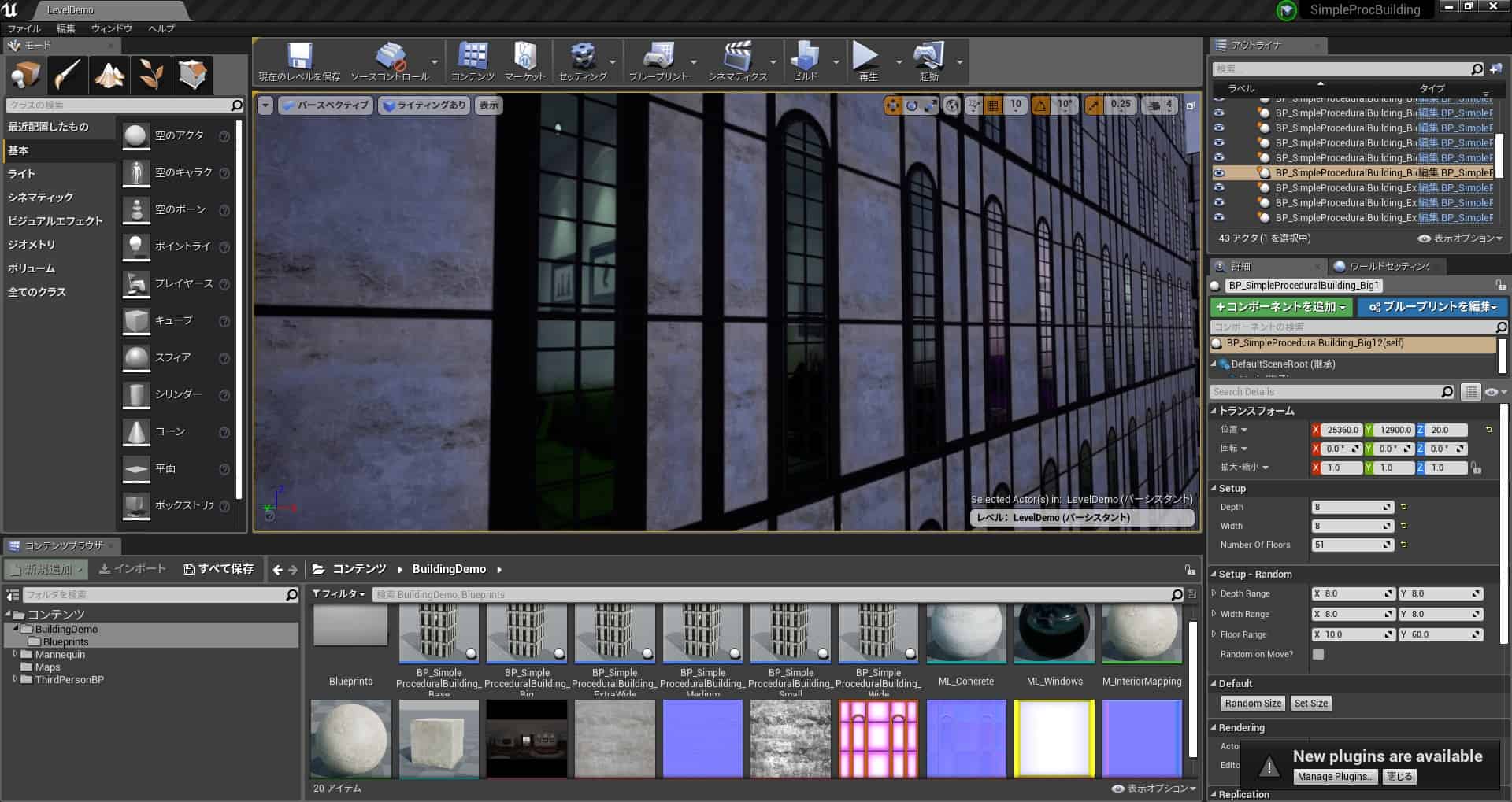Toggle visibility of last BP_SimpleProceduralBuilding_Ex actor
The height and width of the screenshot is (802, 1512).
click(x=1219, y=217)
